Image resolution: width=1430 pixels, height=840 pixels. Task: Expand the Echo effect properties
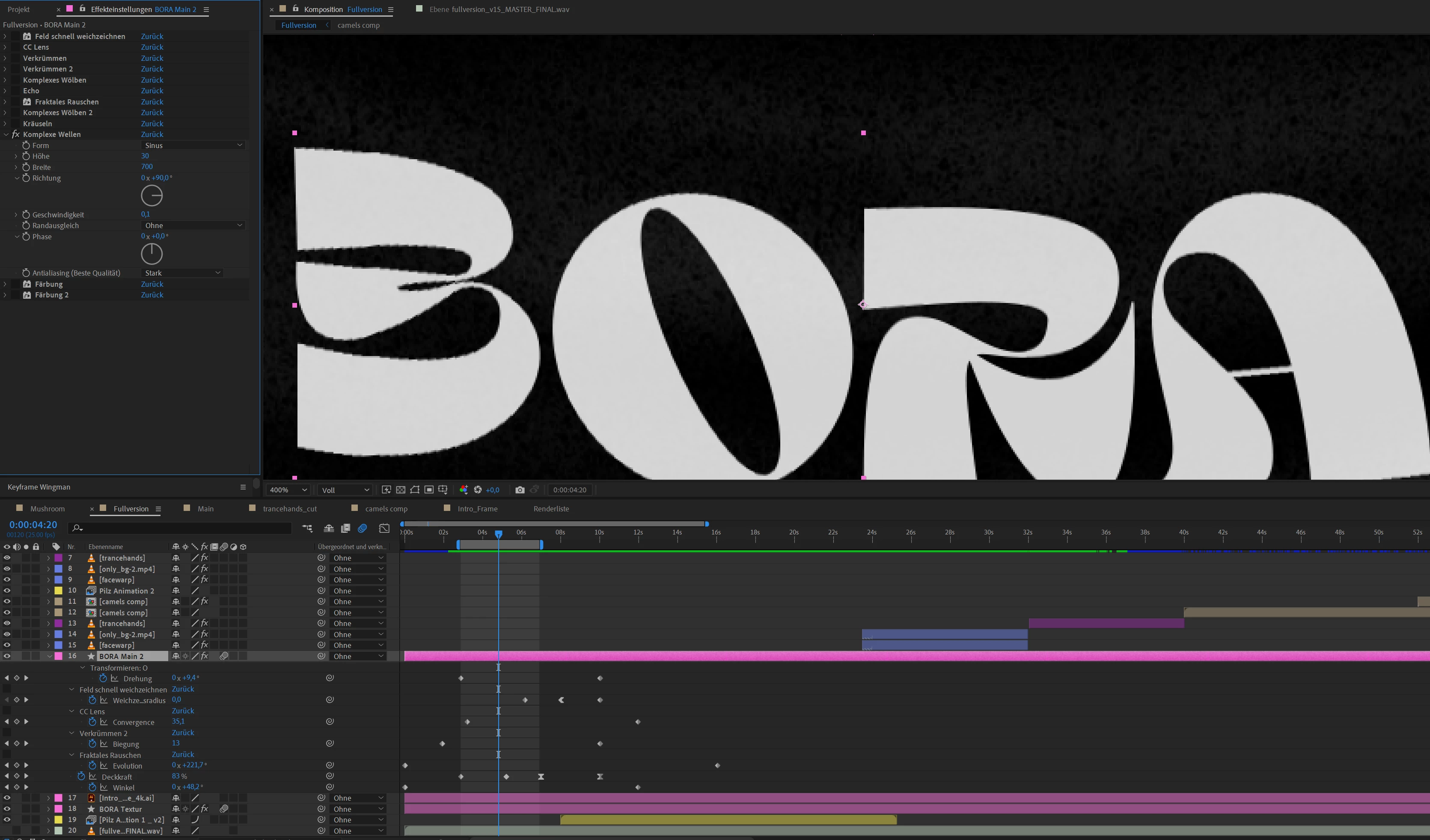[x=5, y=91]
